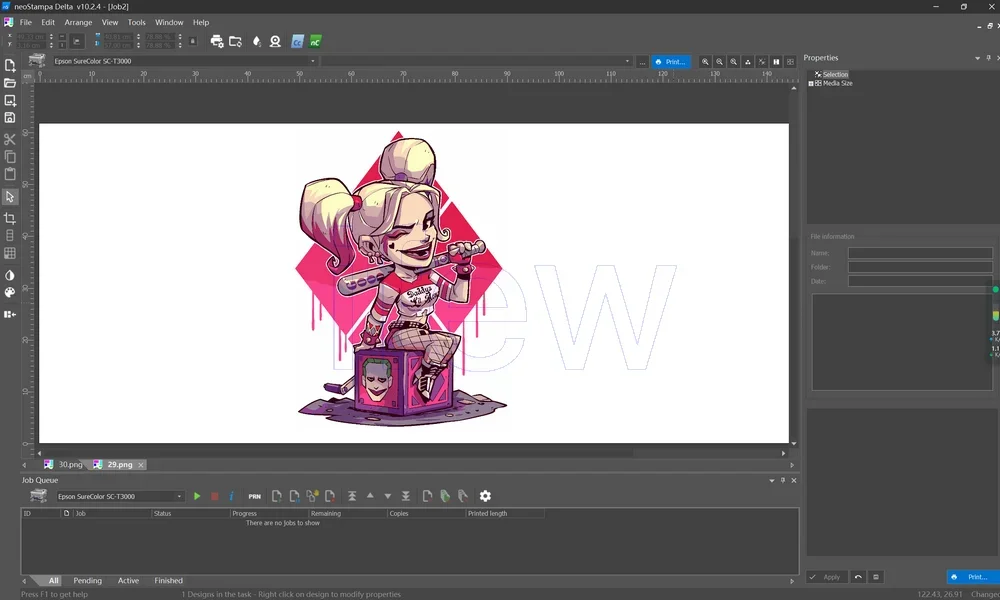Click the color palette icon in left toolbar
Viewport: 1000px width, 600px height.
(10, 293)
